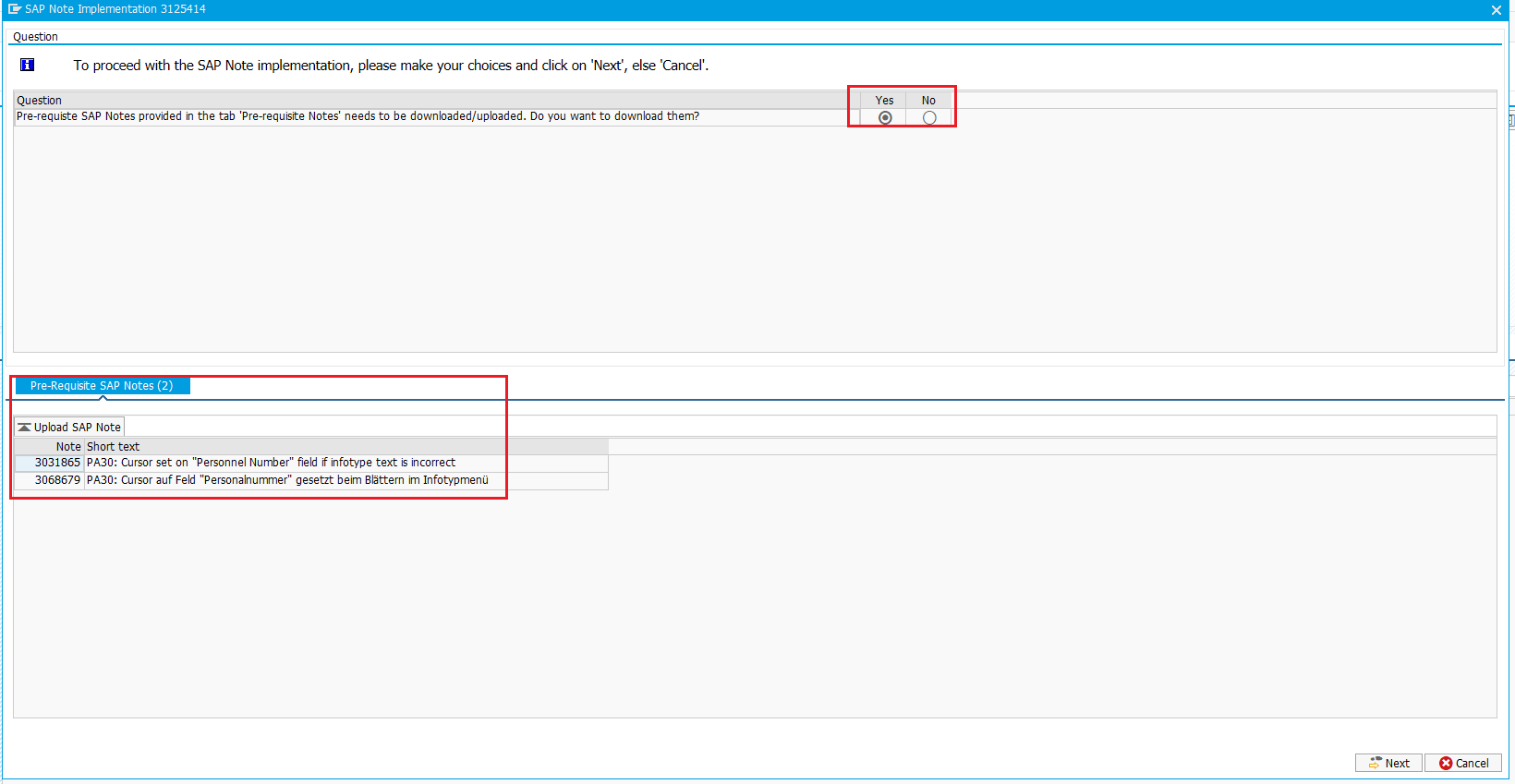Click the footsteps icon on the Next button
The image size is (1515, 784).
pyautogui.click(x=1375, y=764)
